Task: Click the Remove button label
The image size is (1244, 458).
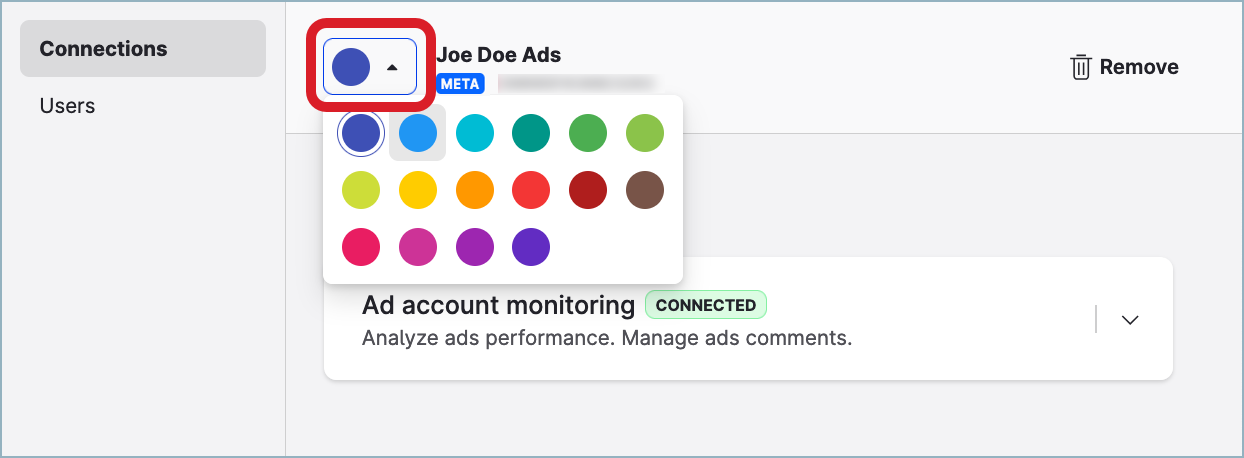Action: pyautogui.click(x=1139, y=67)
